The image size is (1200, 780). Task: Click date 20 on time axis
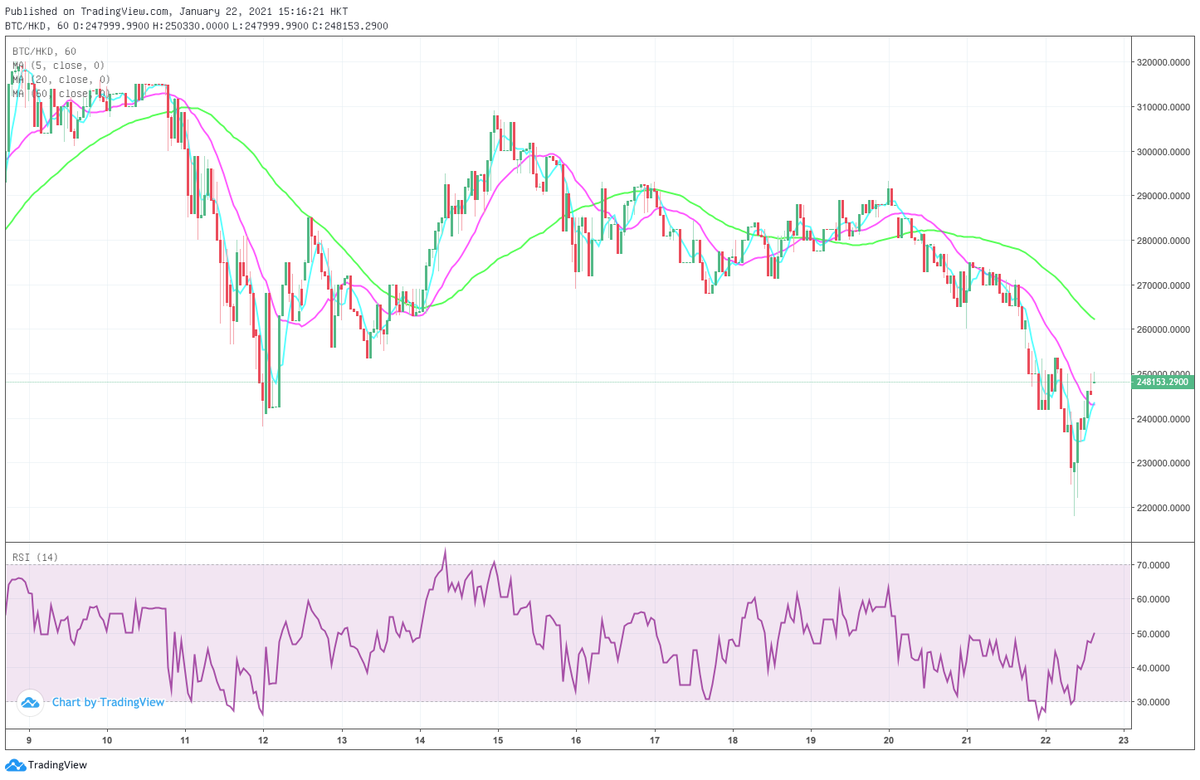[889, 741]
